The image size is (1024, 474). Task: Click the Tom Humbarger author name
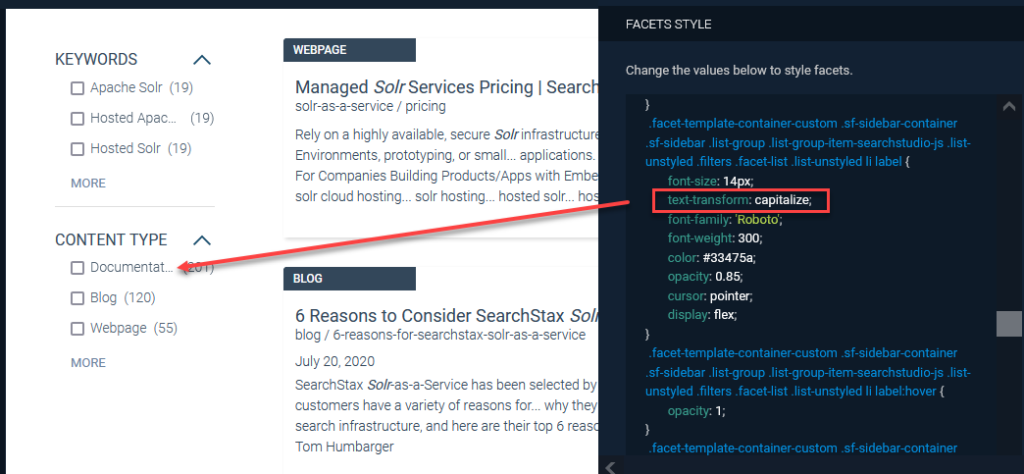pos(343,447)
